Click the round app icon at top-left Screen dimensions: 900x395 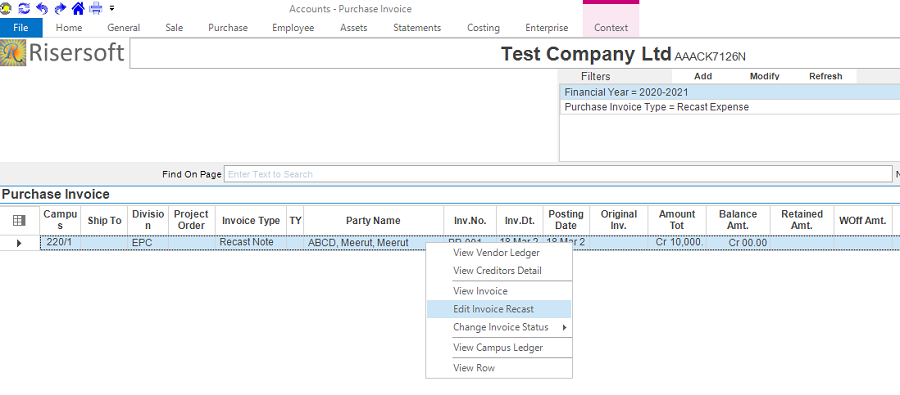pyautogui.click(x=5, y=8)
